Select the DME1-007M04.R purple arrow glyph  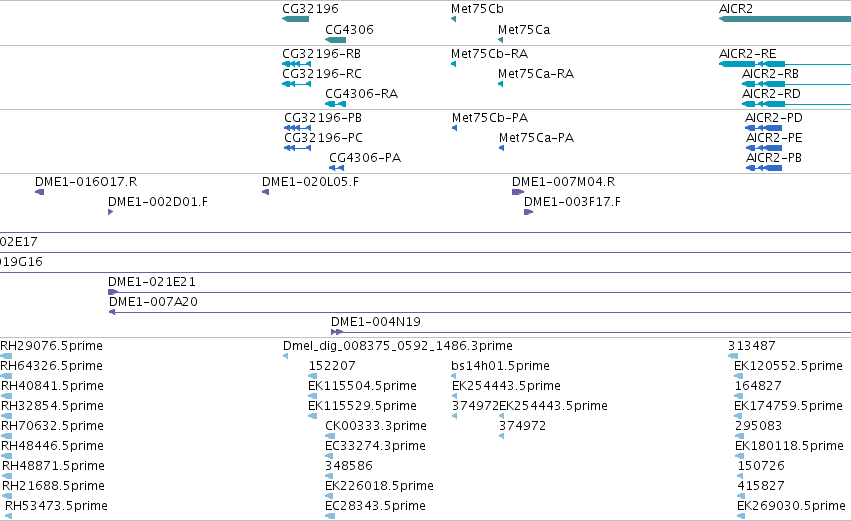(x=518, y=192)
